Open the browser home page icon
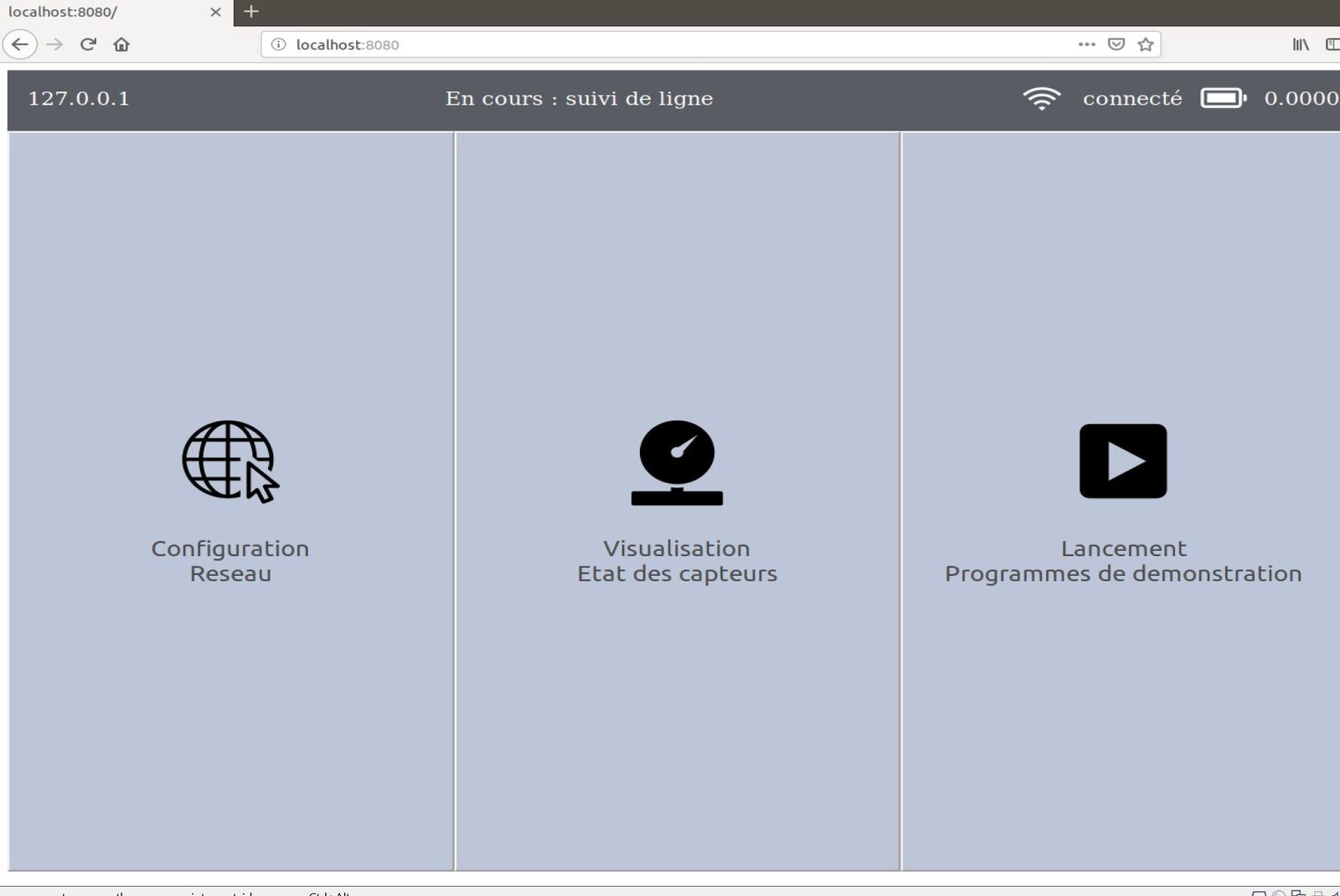 tap(121, 44)
